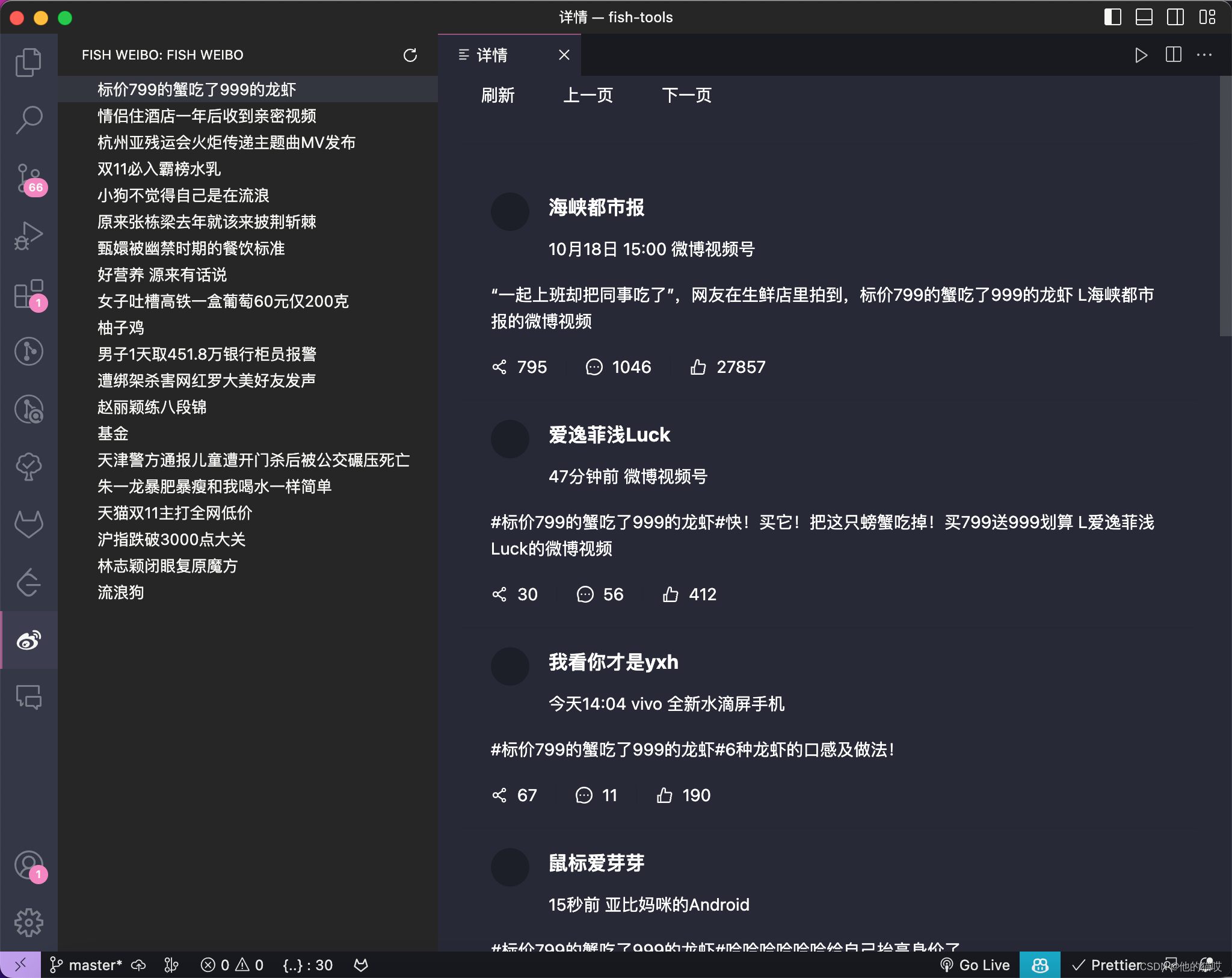This screenshot has width=1232, height=978.
Task: Select 柚子鸡 topic
Action: coord(248,327)
